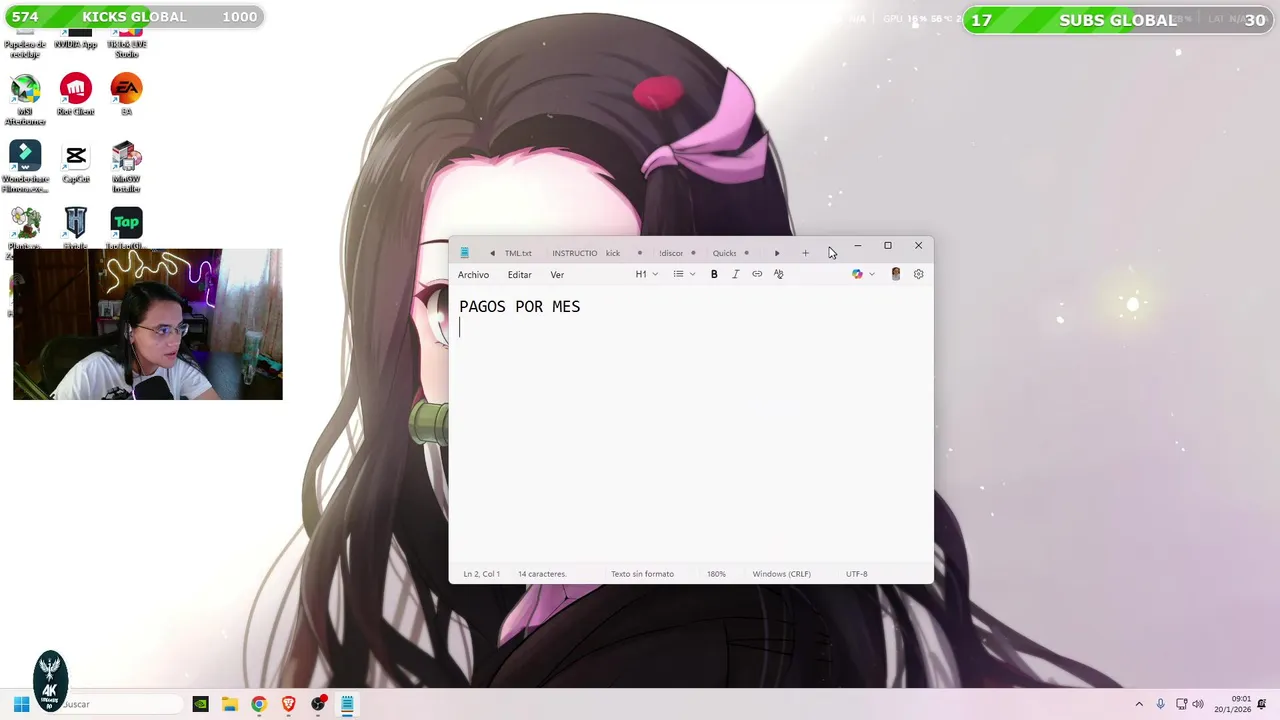Open Brave browser from taskbar
The height and width of the screenshot is (720, 1280).
[289, 704]
